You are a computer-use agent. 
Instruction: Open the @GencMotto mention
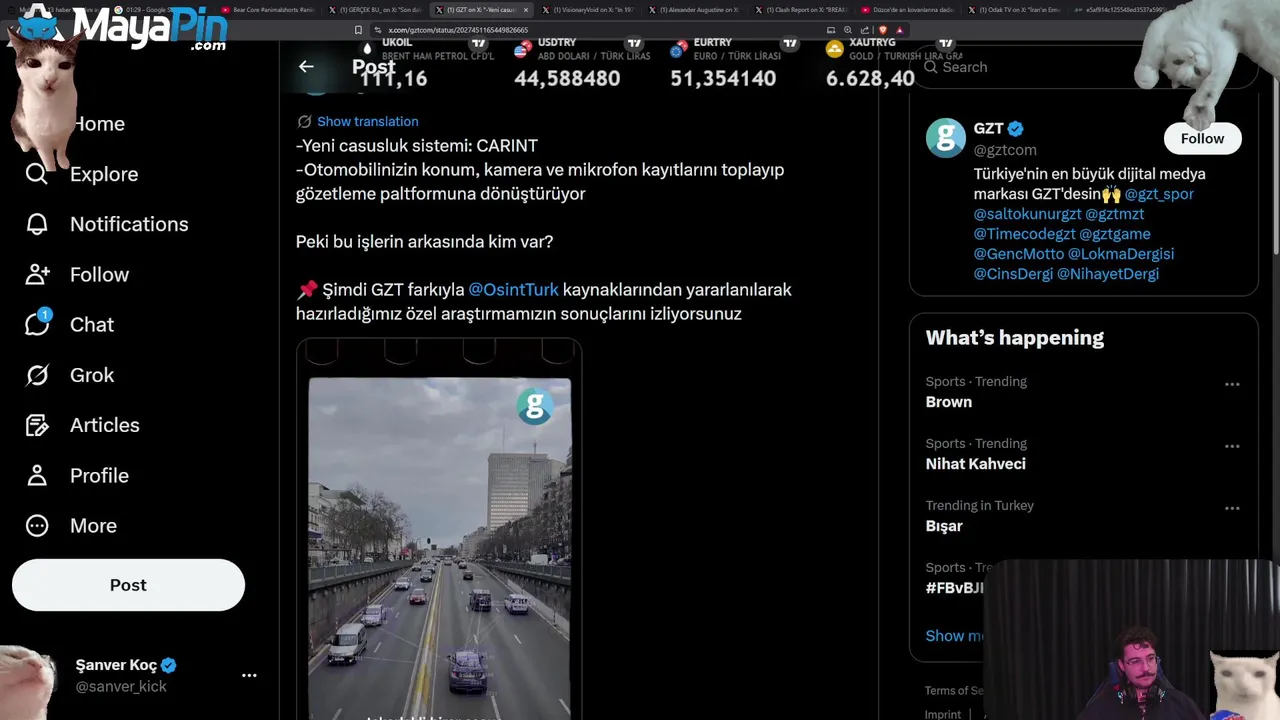[1019, 254]
